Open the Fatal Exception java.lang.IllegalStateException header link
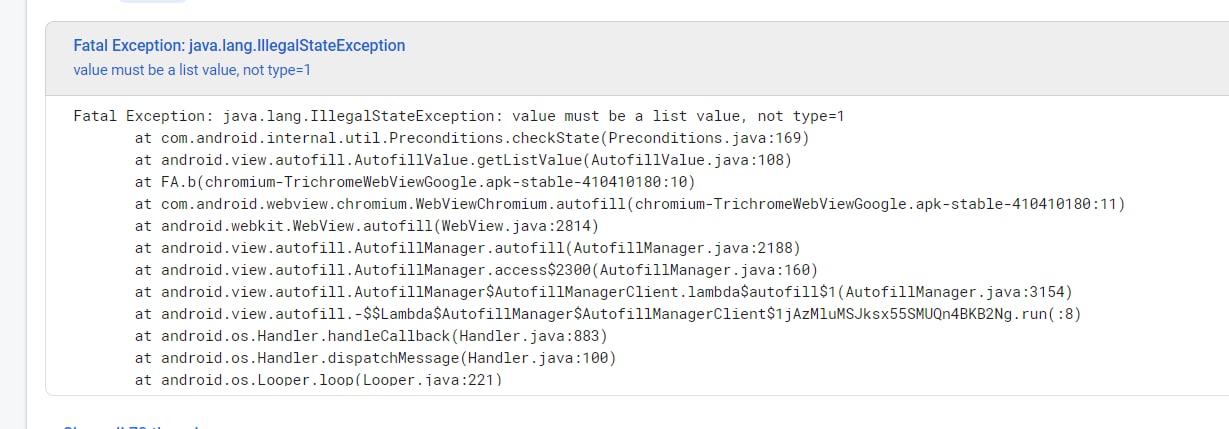Viewport: 1229px width, 429px height. 239,46
